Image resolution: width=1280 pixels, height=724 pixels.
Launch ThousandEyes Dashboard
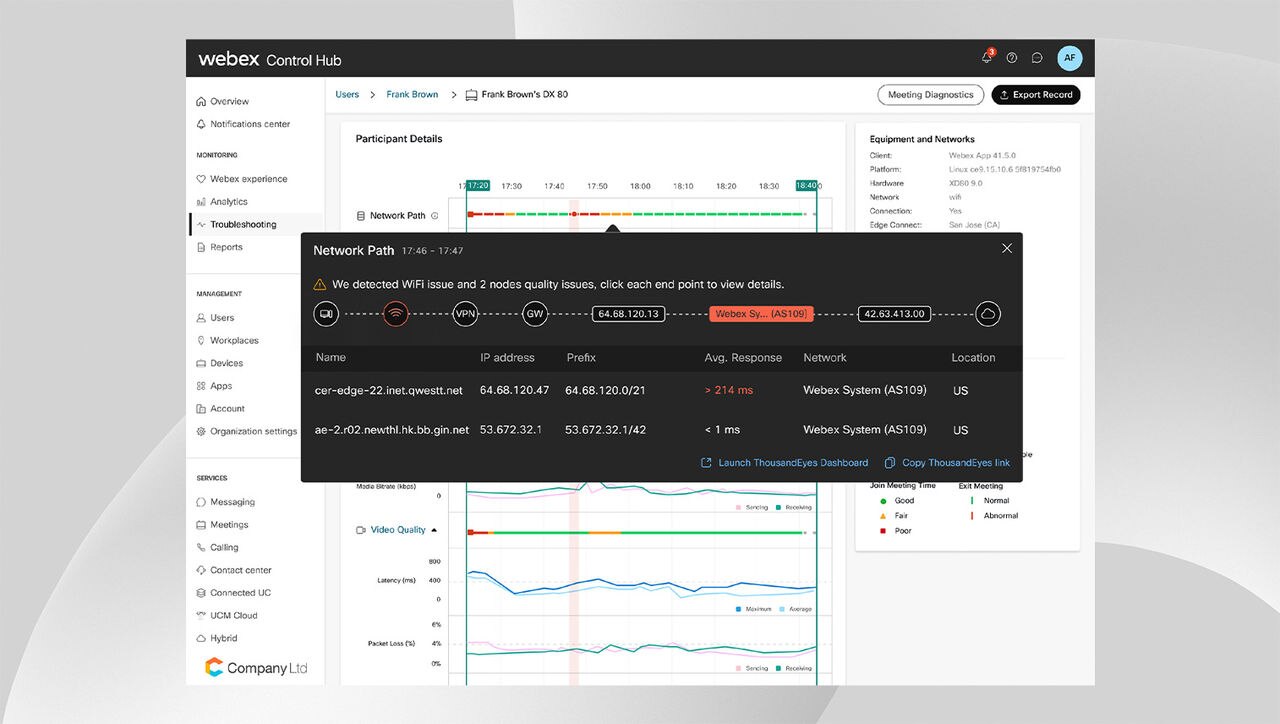784,463
